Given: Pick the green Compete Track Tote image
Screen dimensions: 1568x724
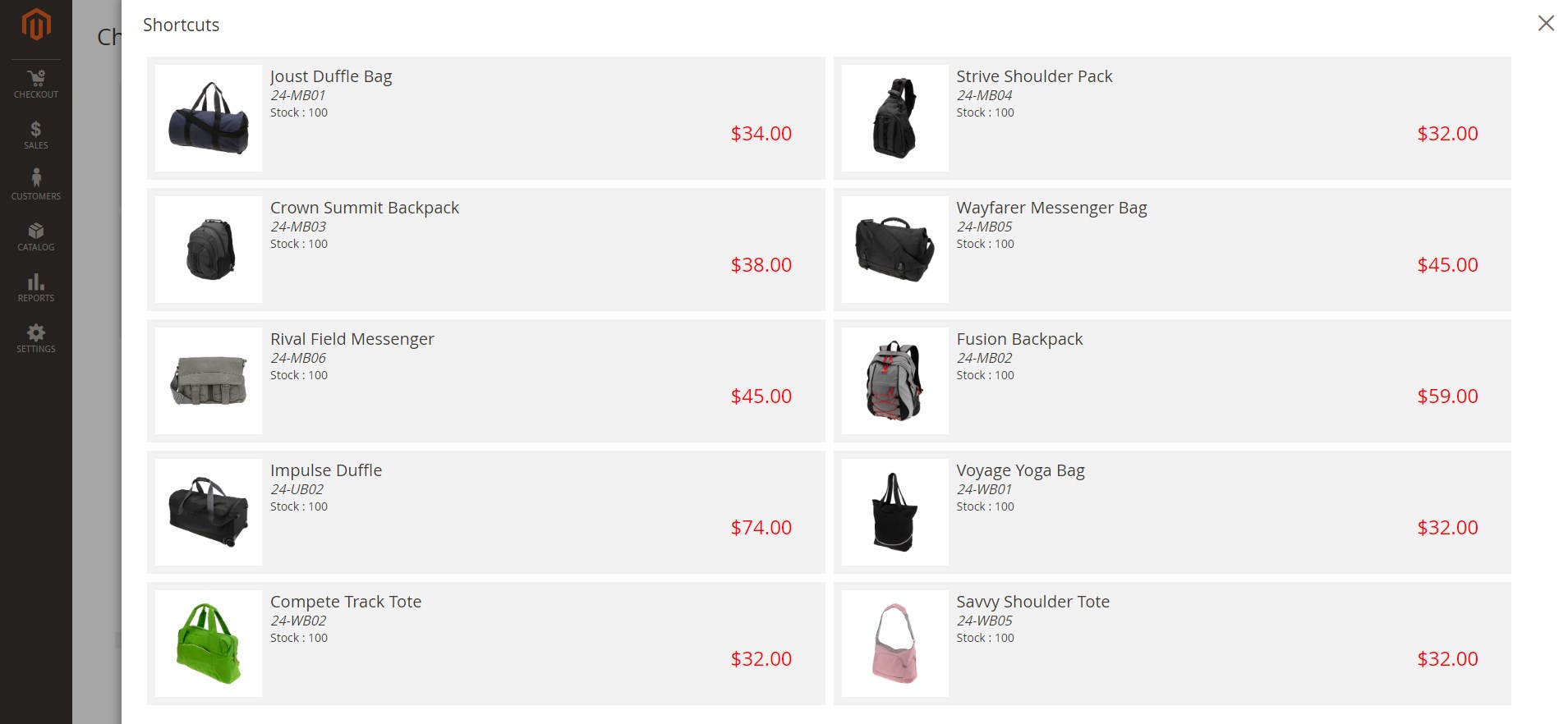Looking at the screenshot, I should coord(209,644).
